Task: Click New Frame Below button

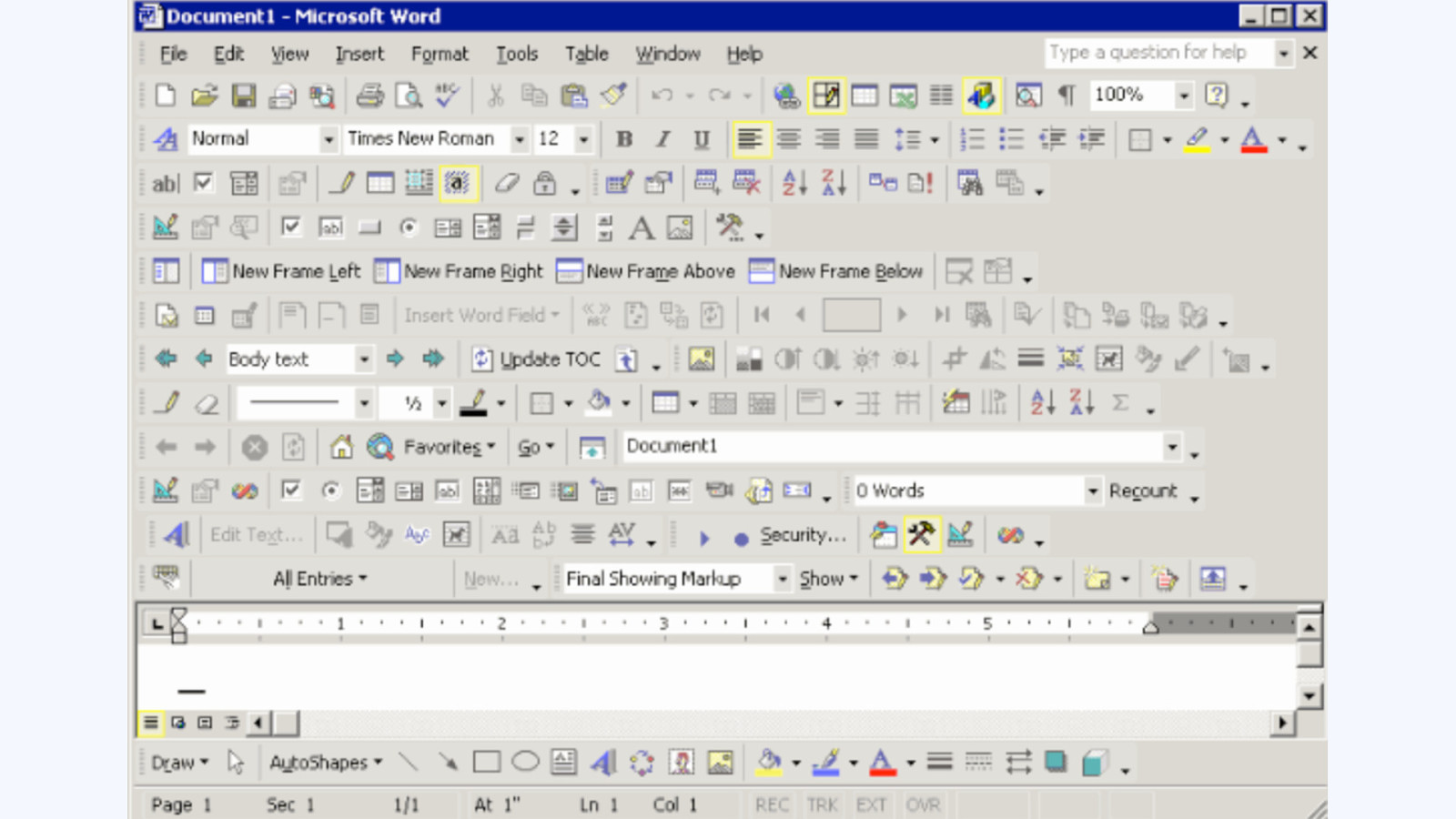Action: point(836,271)
